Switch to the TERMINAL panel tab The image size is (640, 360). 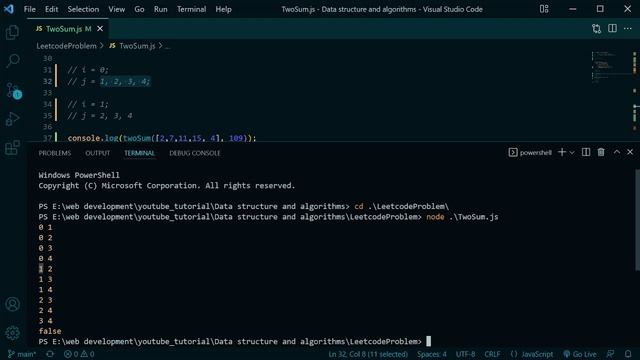(x=139, y=153)
